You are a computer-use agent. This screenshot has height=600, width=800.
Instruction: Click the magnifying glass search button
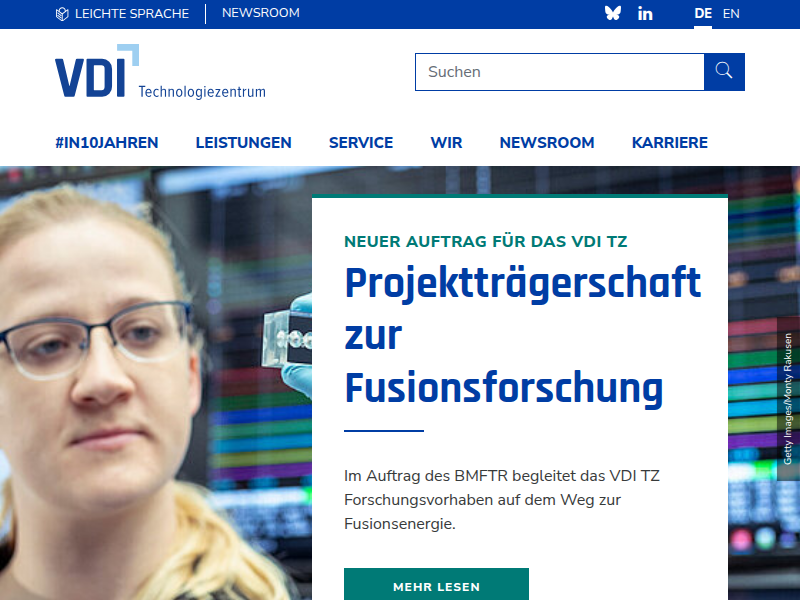pyautogui.click(x=724, y=72)
